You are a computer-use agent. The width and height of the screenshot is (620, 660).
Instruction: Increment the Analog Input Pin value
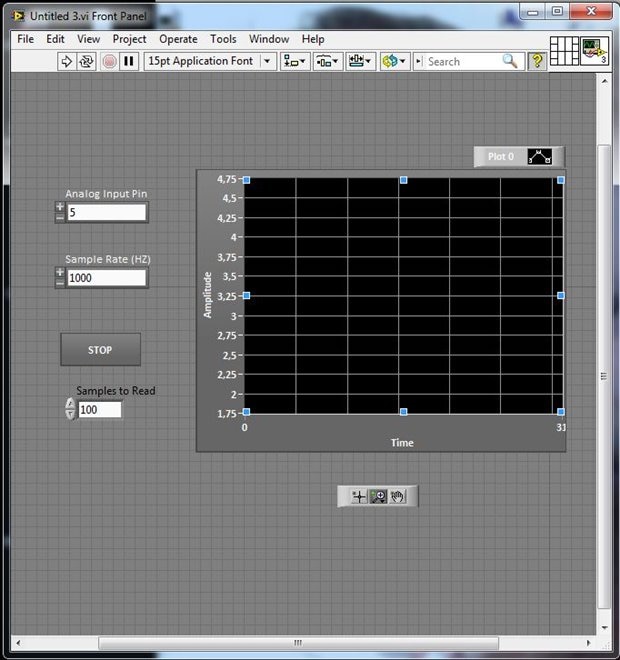pyautogui.click(x=60, y=207)
